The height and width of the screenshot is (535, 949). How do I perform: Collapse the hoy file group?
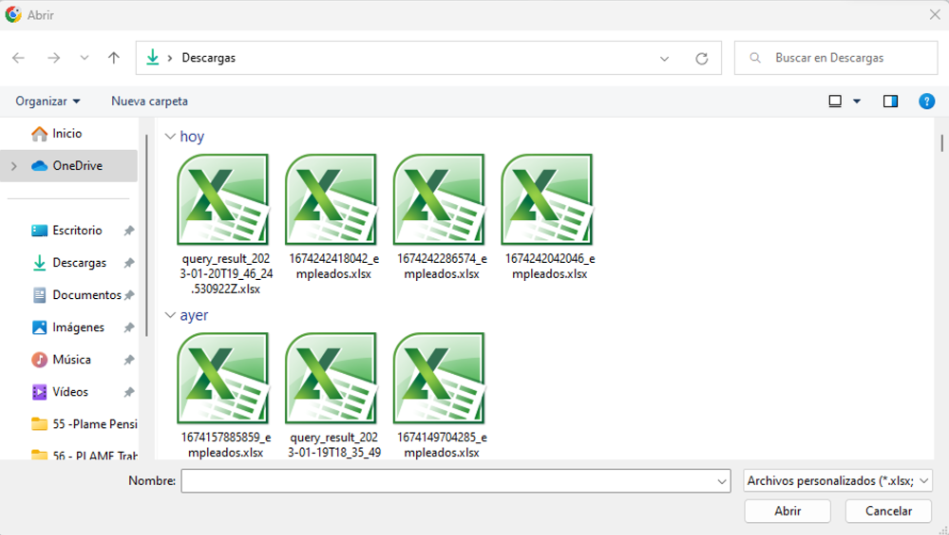click(170, 137)
